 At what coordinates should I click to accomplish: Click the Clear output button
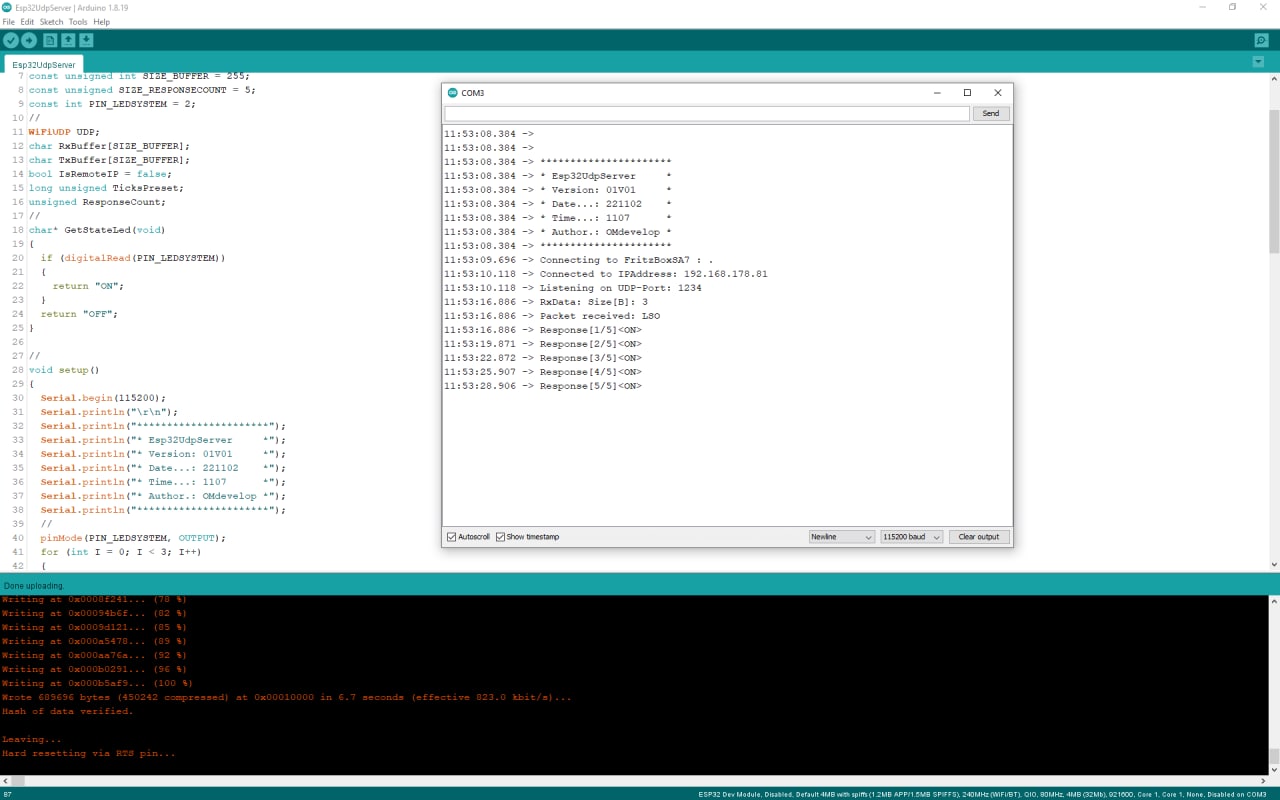pos(978,537)
